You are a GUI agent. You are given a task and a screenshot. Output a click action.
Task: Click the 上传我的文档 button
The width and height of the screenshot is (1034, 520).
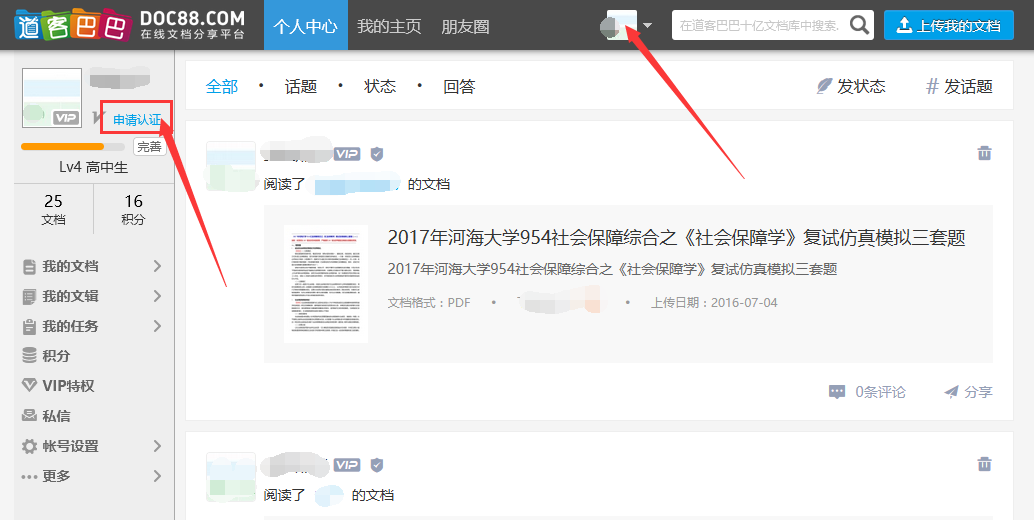[949, 26]
